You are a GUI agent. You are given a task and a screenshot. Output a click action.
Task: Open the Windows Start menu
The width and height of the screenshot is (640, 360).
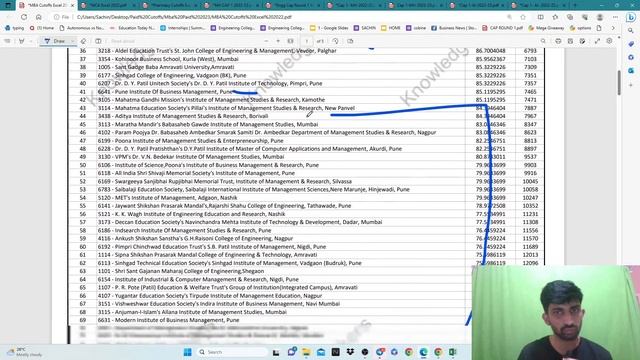(x=187, y=352)
